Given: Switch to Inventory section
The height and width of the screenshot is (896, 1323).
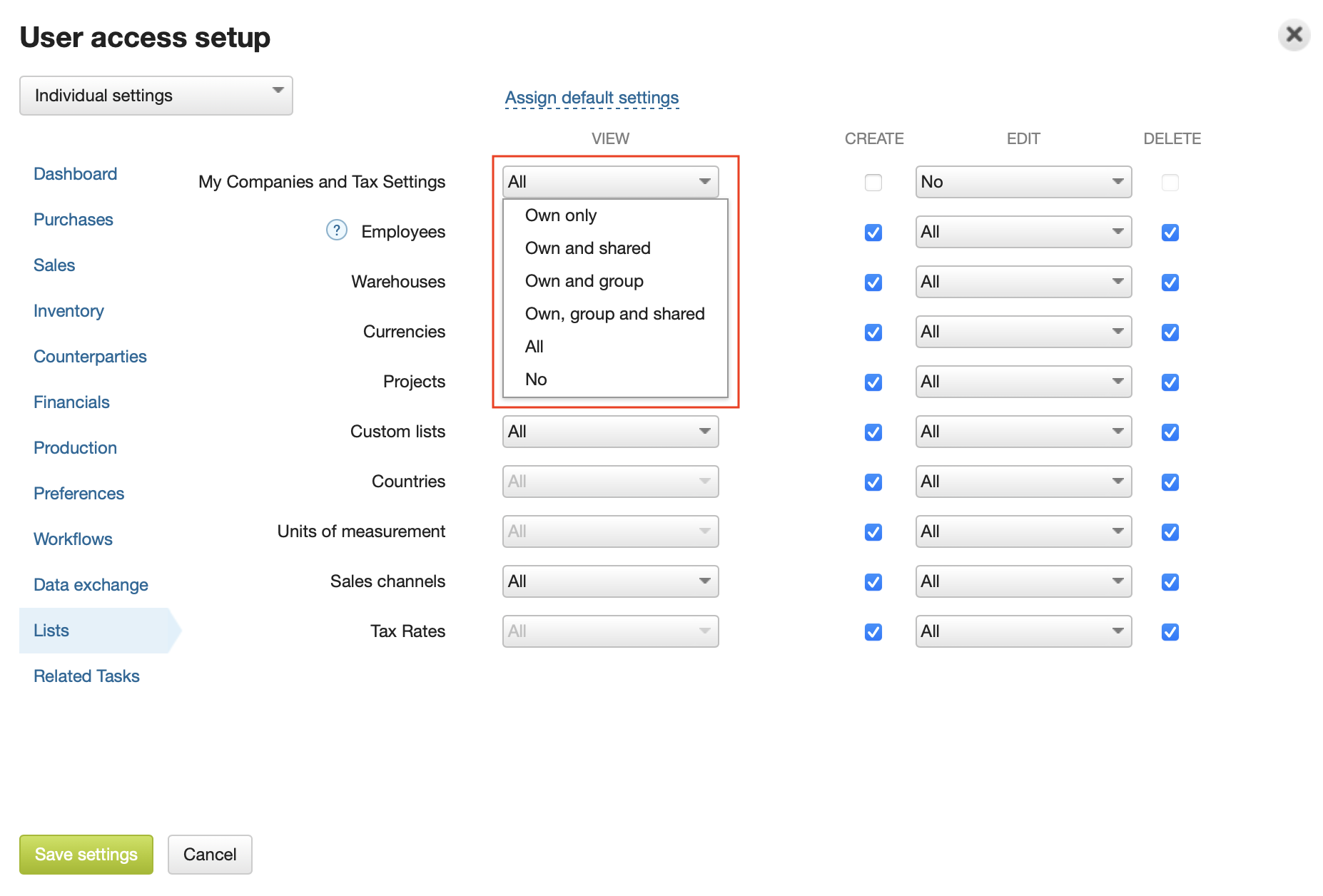Looking at the screenshot, I should 69,311.
